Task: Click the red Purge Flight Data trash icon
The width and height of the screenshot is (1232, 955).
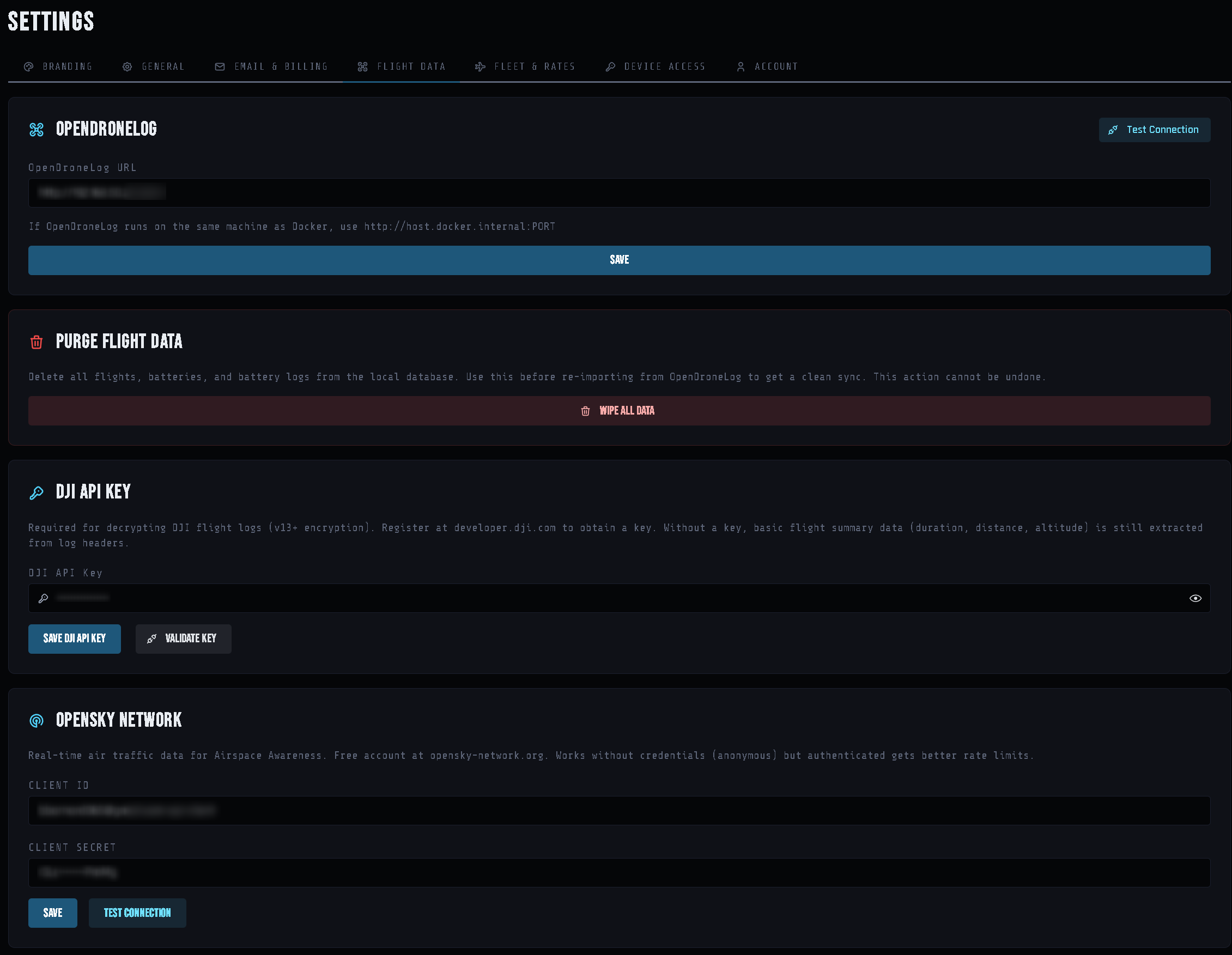Action: (37, 342)
